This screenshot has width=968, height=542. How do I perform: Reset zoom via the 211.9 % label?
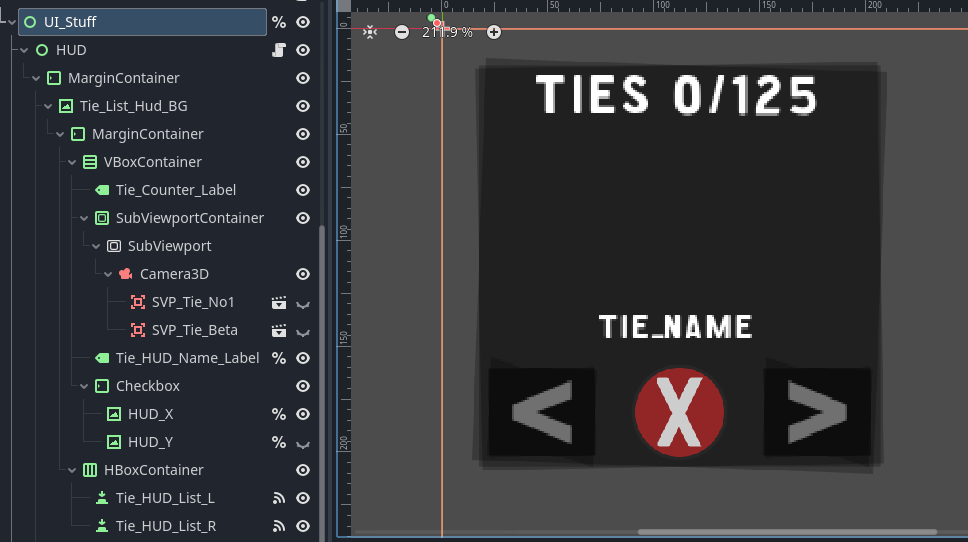coord(448,32)
